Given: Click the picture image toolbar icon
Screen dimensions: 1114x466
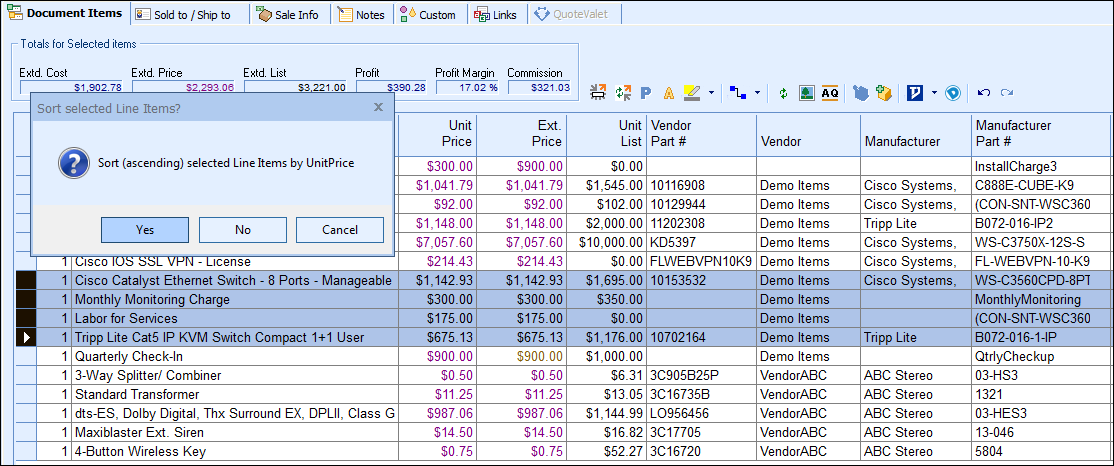Looking at the screenshot, I should (806, 93).
